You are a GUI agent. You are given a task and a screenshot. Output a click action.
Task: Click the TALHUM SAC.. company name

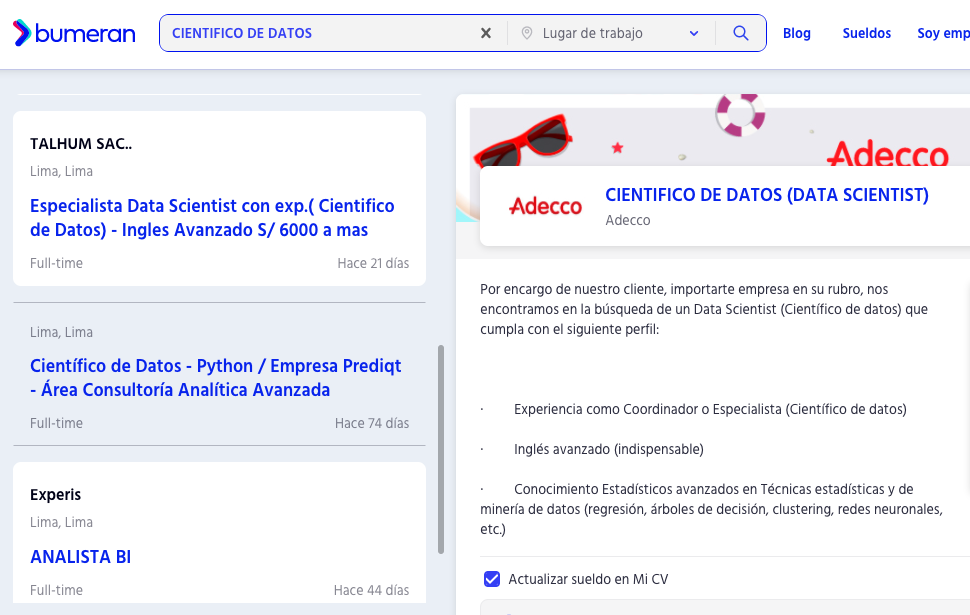pyautogui.click(x=81, y=144)
